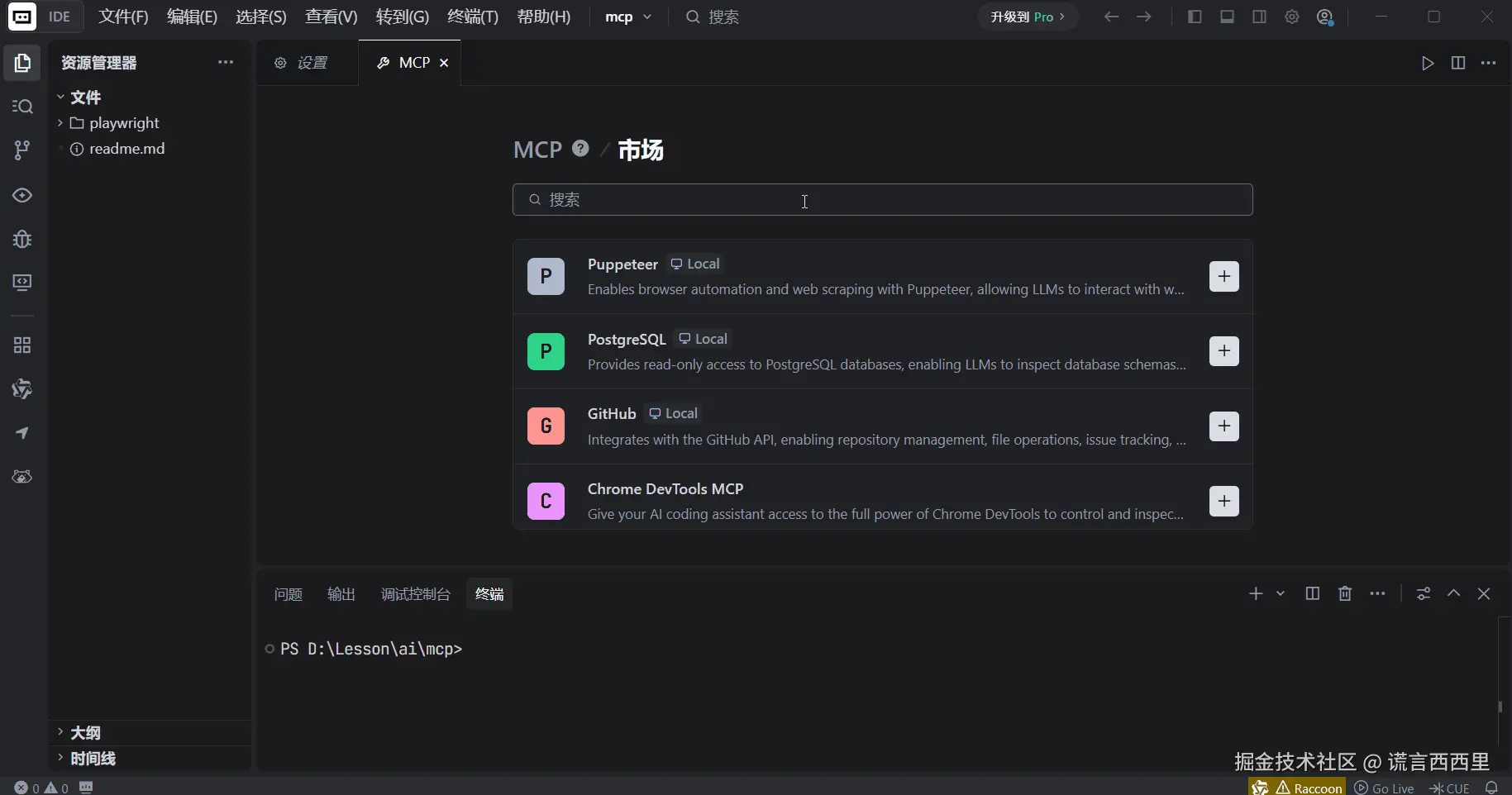Open settings gear in the title bar
The image size is (1512, 795).
1292,17
